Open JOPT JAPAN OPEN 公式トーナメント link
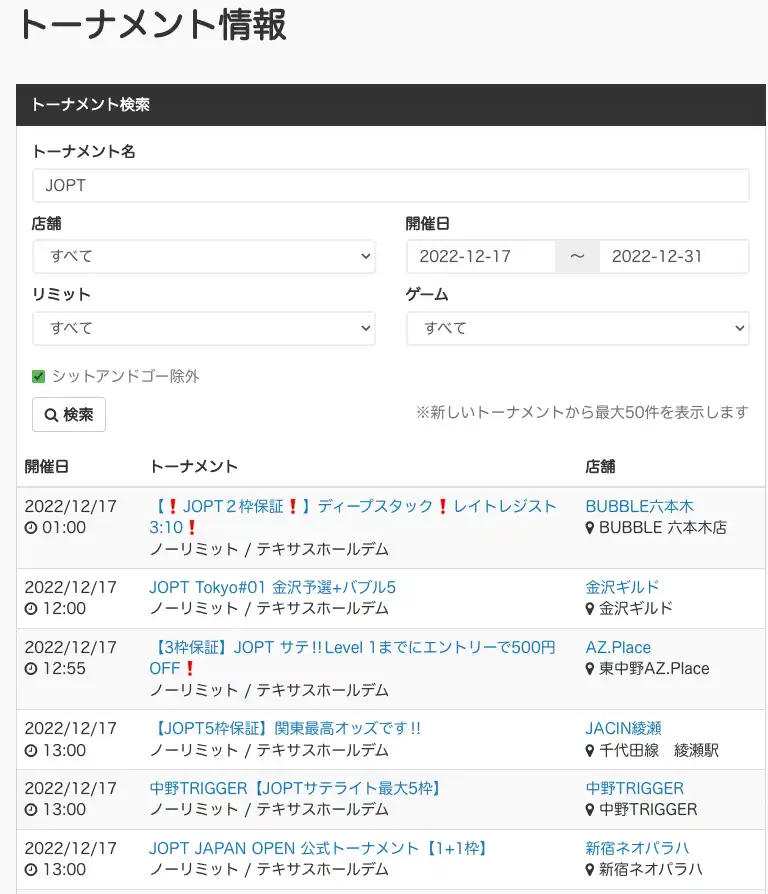The height and width of the screenshot is (894, 768). pyautogui.click(x=318, y=848)
